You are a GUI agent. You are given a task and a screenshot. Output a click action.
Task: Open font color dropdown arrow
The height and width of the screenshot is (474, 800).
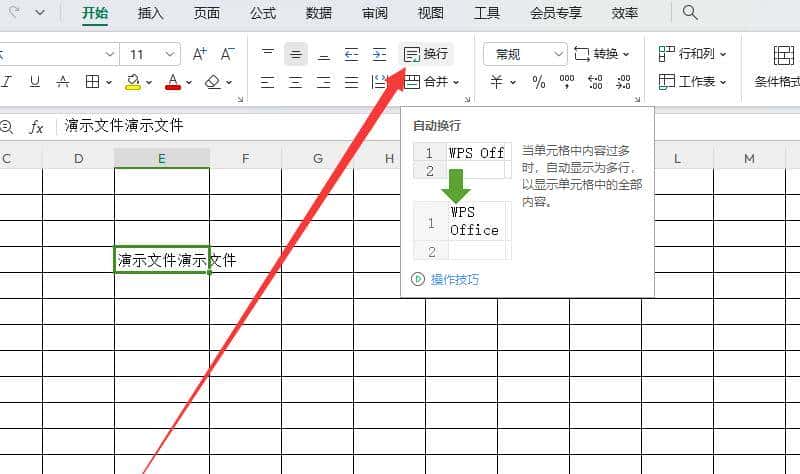pos(189,82)
